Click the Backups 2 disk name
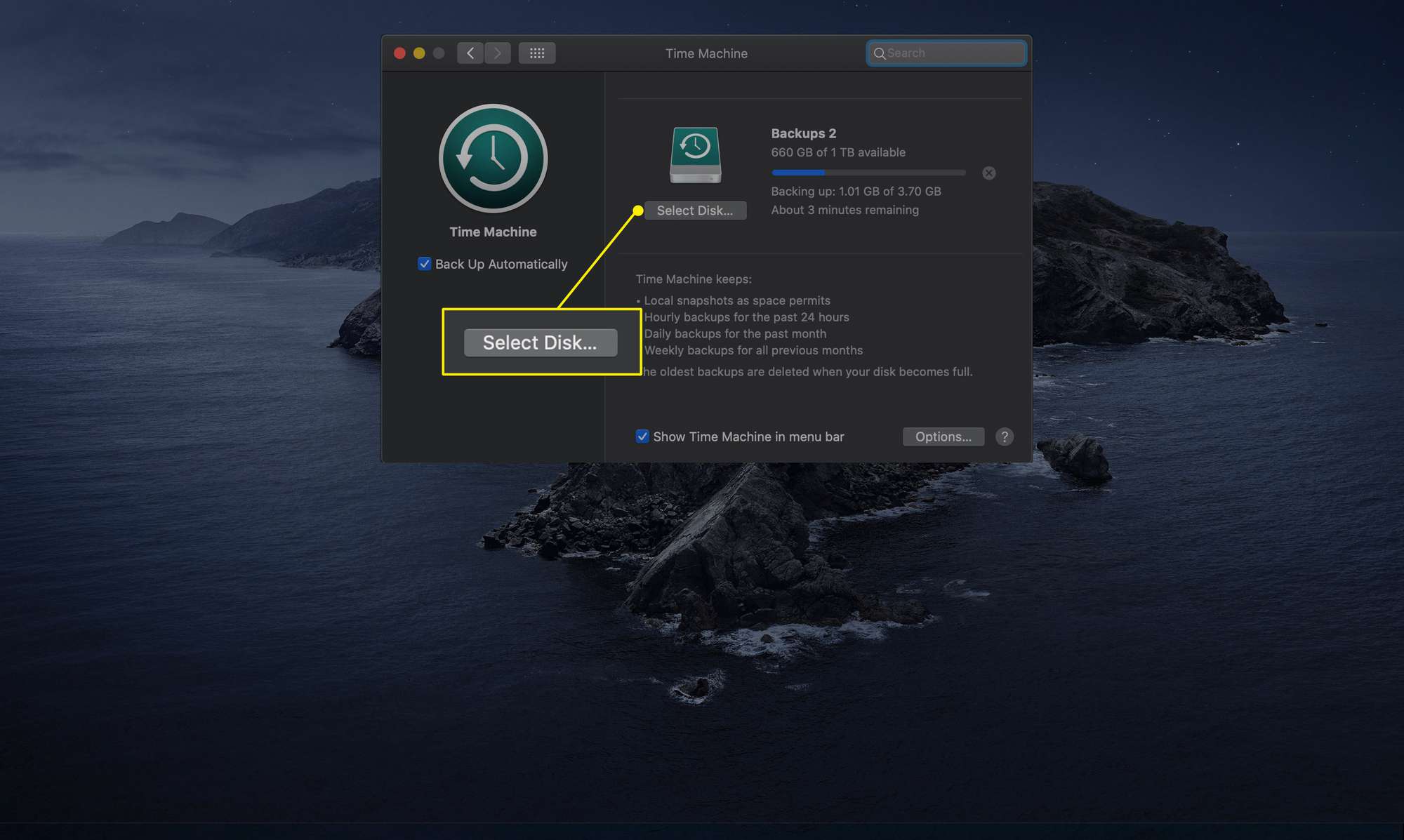The width and height of the screenshot is (1404, 840). (803, 133)
